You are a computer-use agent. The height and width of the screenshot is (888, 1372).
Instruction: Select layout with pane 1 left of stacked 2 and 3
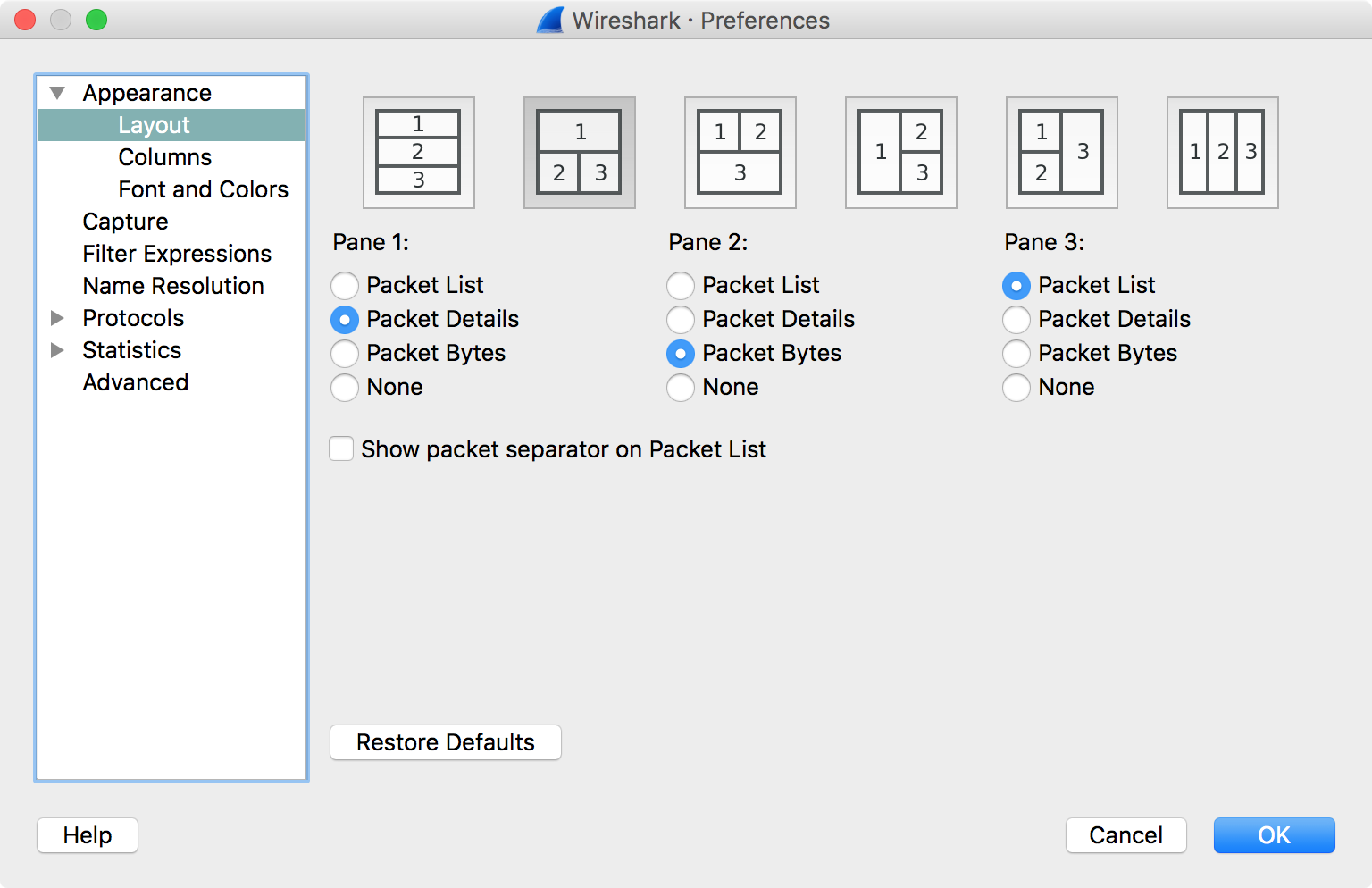pos(900,152)
